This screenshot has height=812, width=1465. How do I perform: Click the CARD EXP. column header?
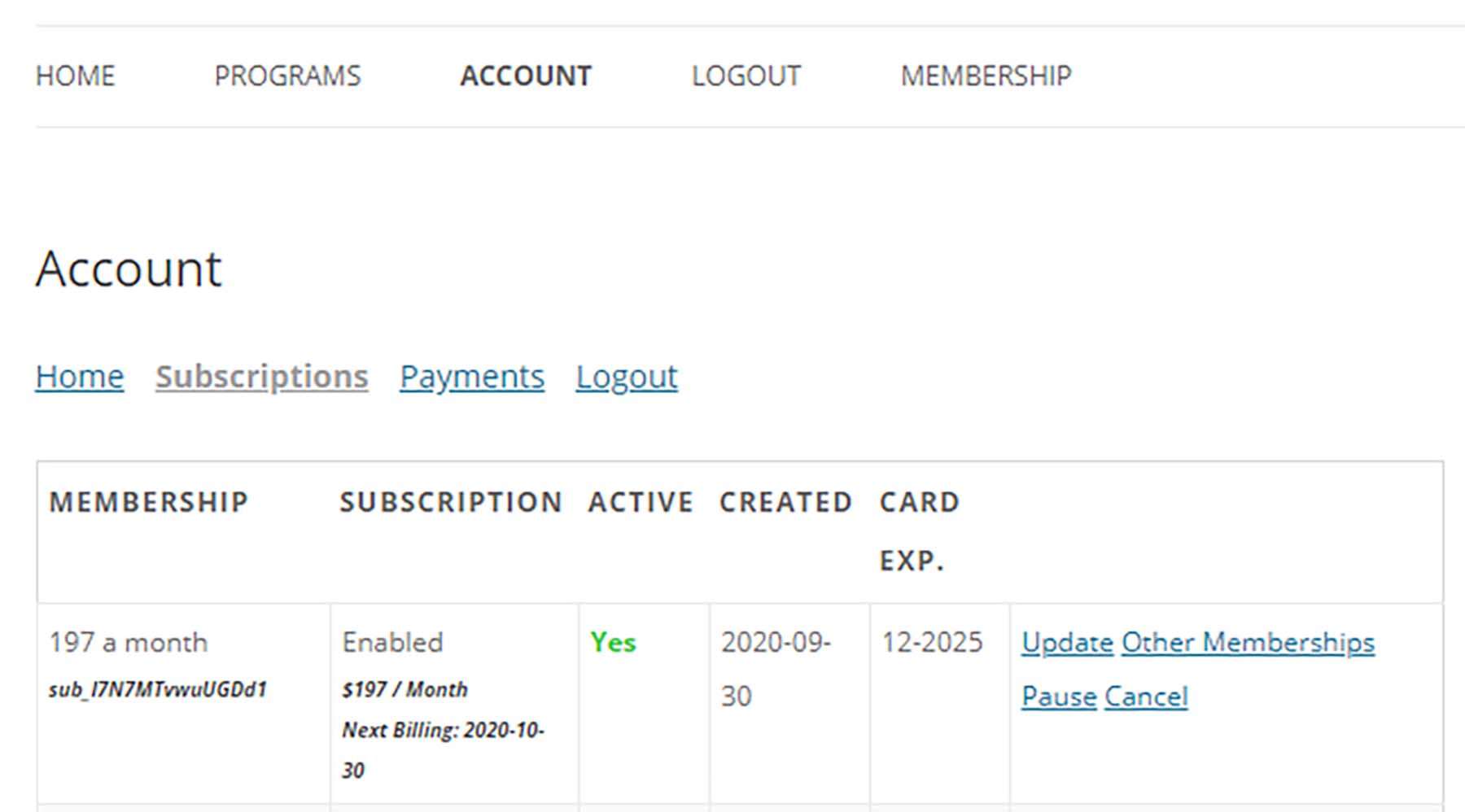click(x=920, y=530)
